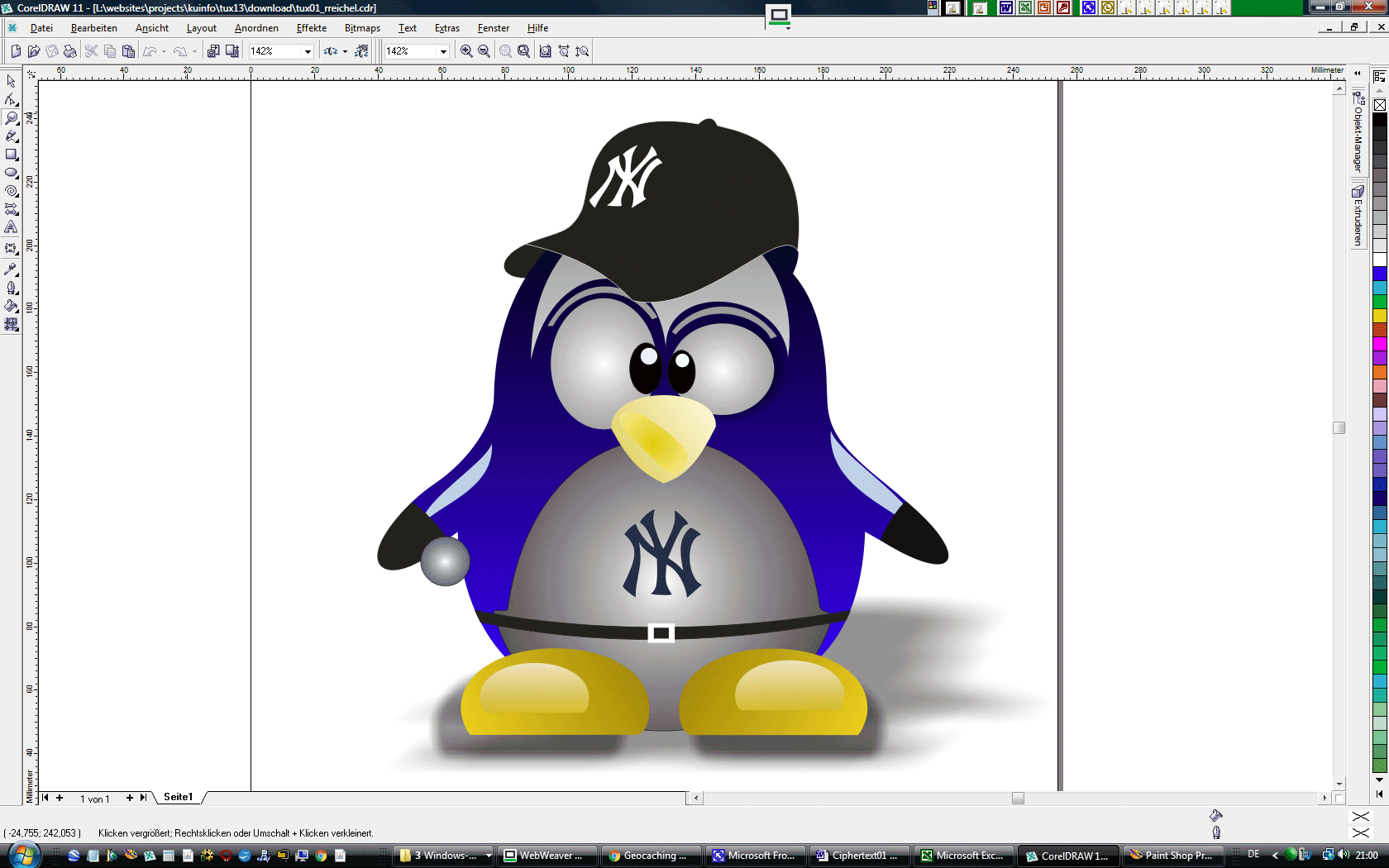The image size is (1389, 868).
Task: Click the Zoom Out icon
Action: point(484,51)
